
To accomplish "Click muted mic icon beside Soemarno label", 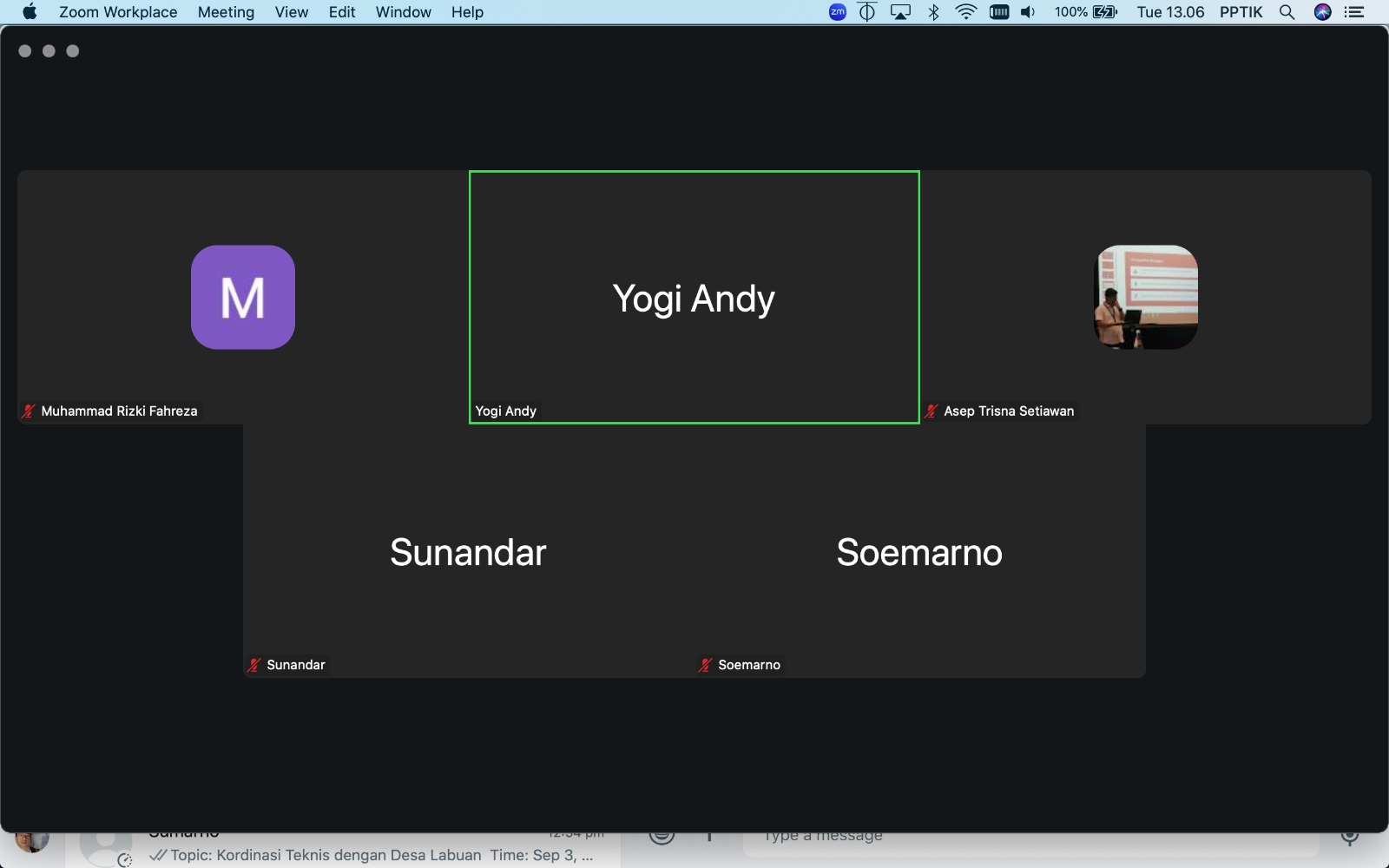I will pyautogui.click(x=705, y=665).
